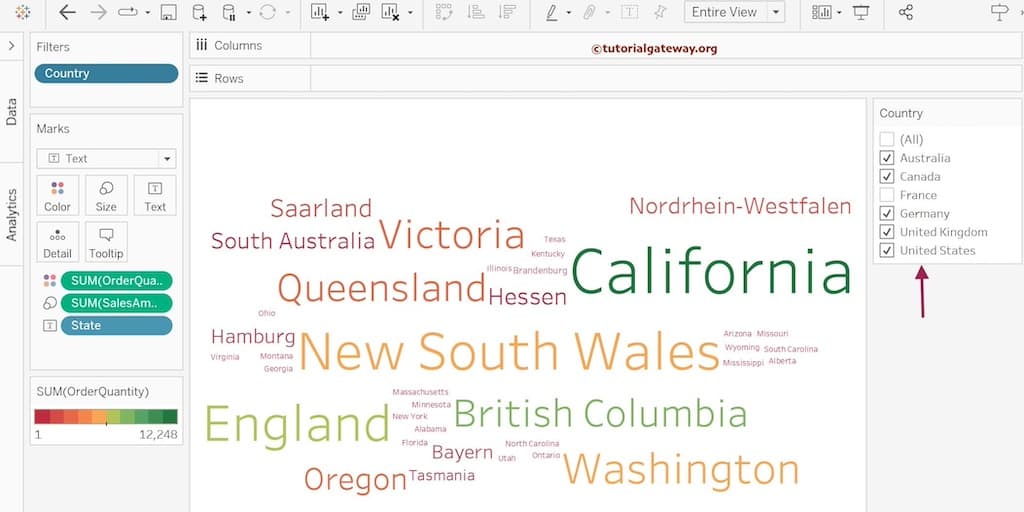Click the Run update refresh icon
The image size is (1024, 512).
point(267,12)
